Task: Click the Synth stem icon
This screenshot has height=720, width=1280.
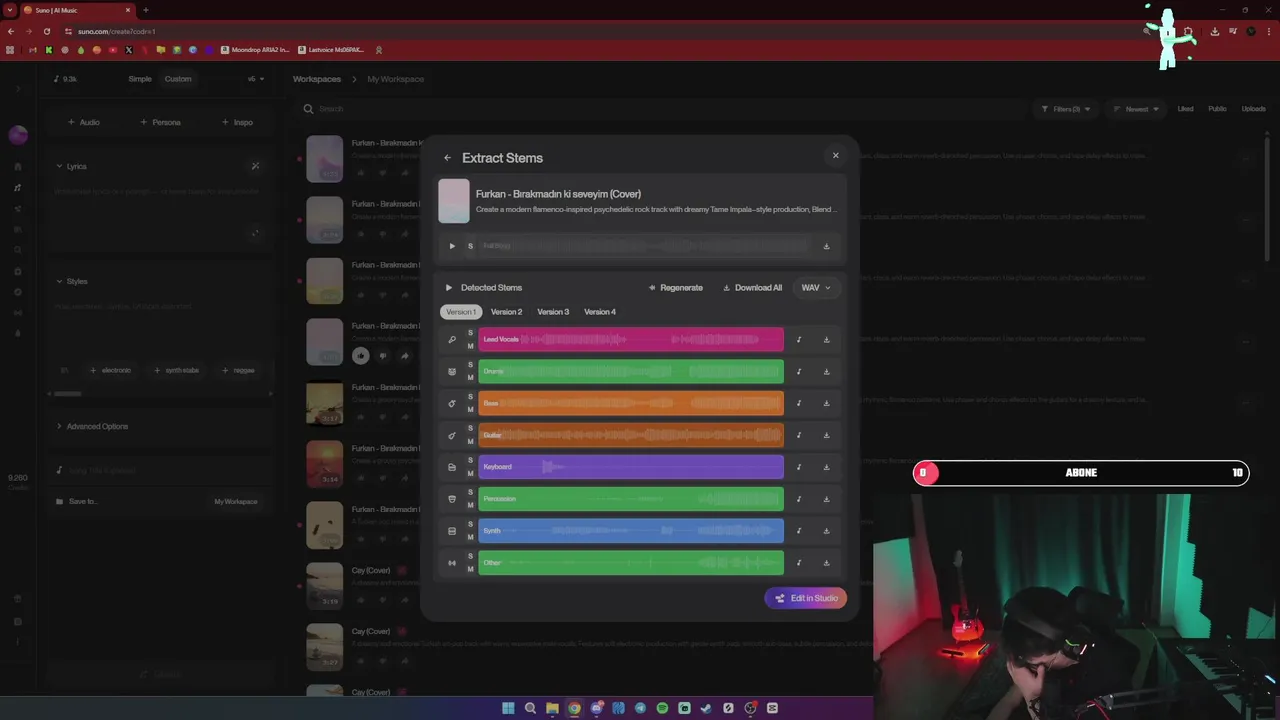Action: click(452, 531)
